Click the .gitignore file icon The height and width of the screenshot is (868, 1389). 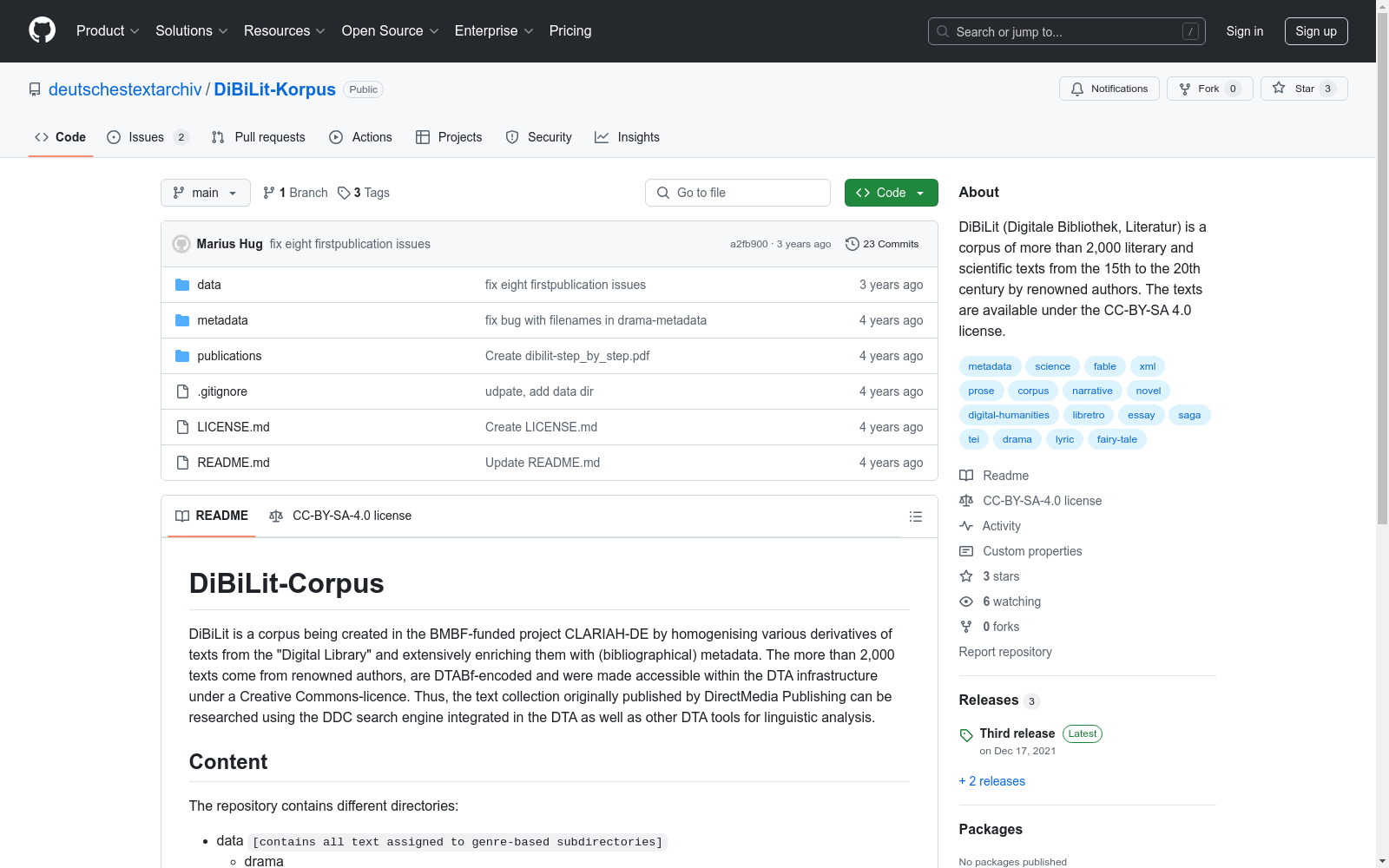[182, 391]
